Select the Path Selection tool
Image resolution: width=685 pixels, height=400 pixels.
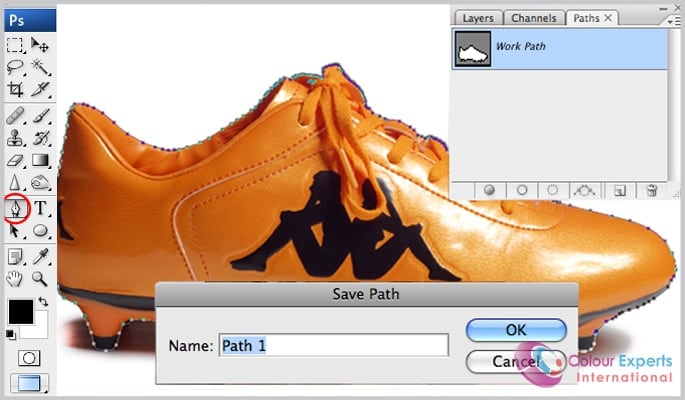[15, 230]
